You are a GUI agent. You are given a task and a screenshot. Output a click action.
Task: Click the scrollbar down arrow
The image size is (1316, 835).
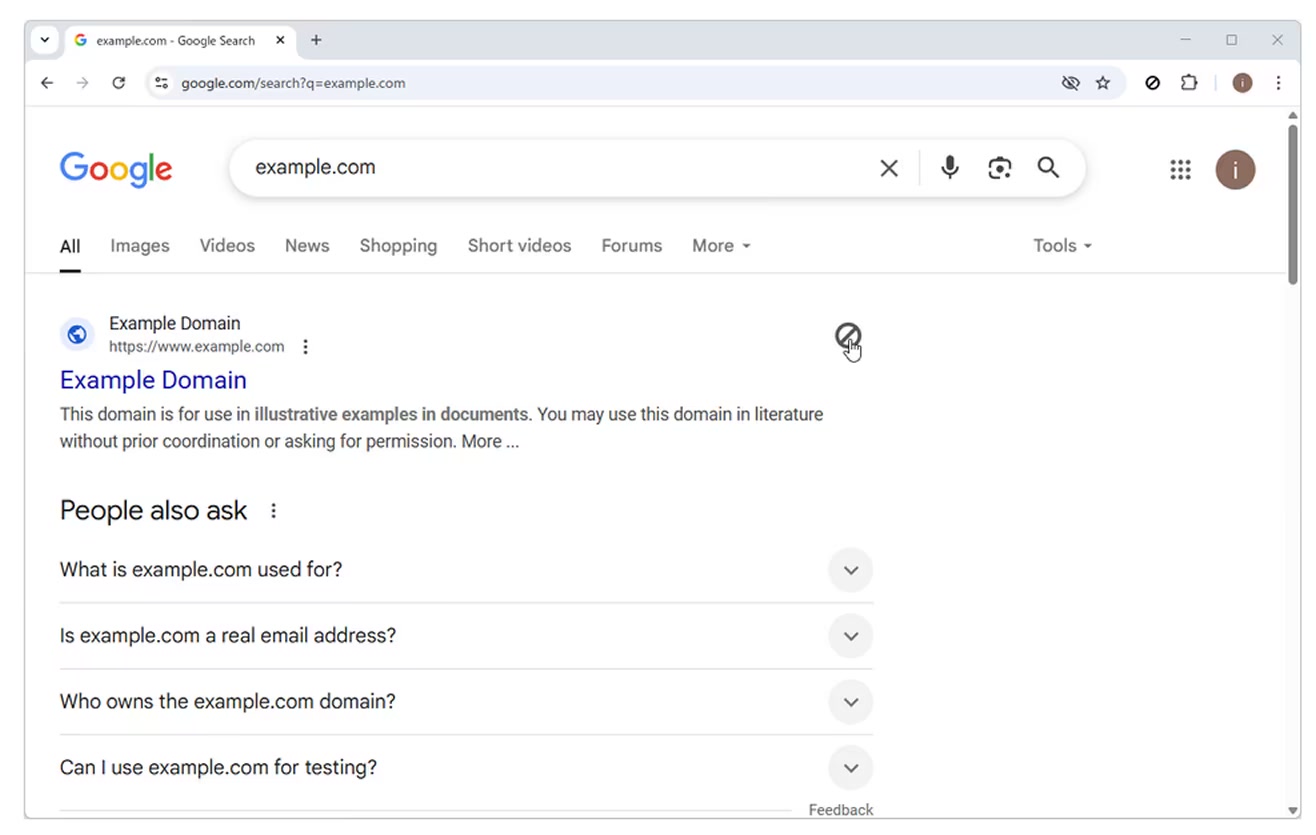tap(1293, 810)
